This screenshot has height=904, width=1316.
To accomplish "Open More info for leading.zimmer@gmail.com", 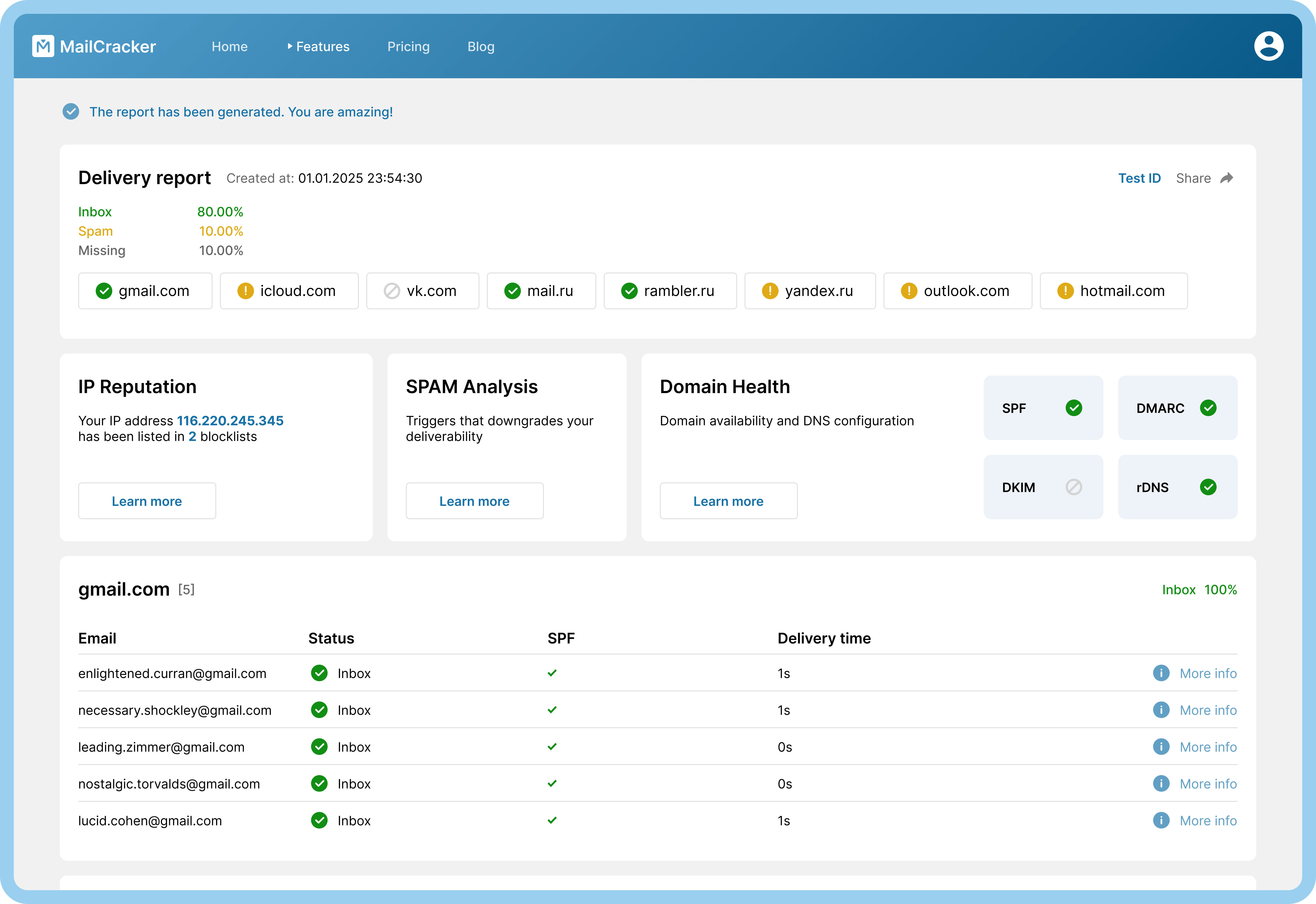I will tap(1208, 747).
